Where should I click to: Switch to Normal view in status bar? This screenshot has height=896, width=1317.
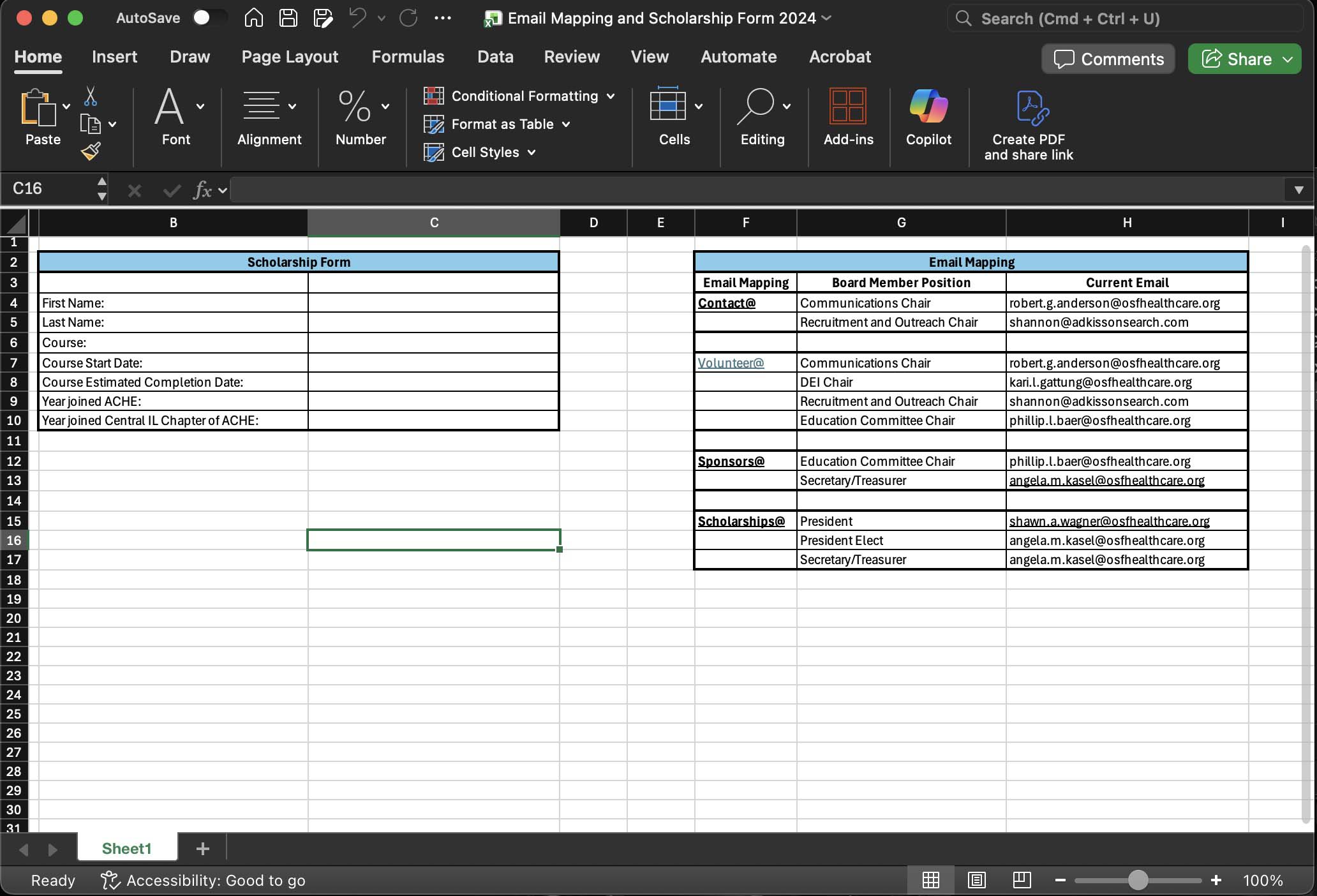(931, 881)
